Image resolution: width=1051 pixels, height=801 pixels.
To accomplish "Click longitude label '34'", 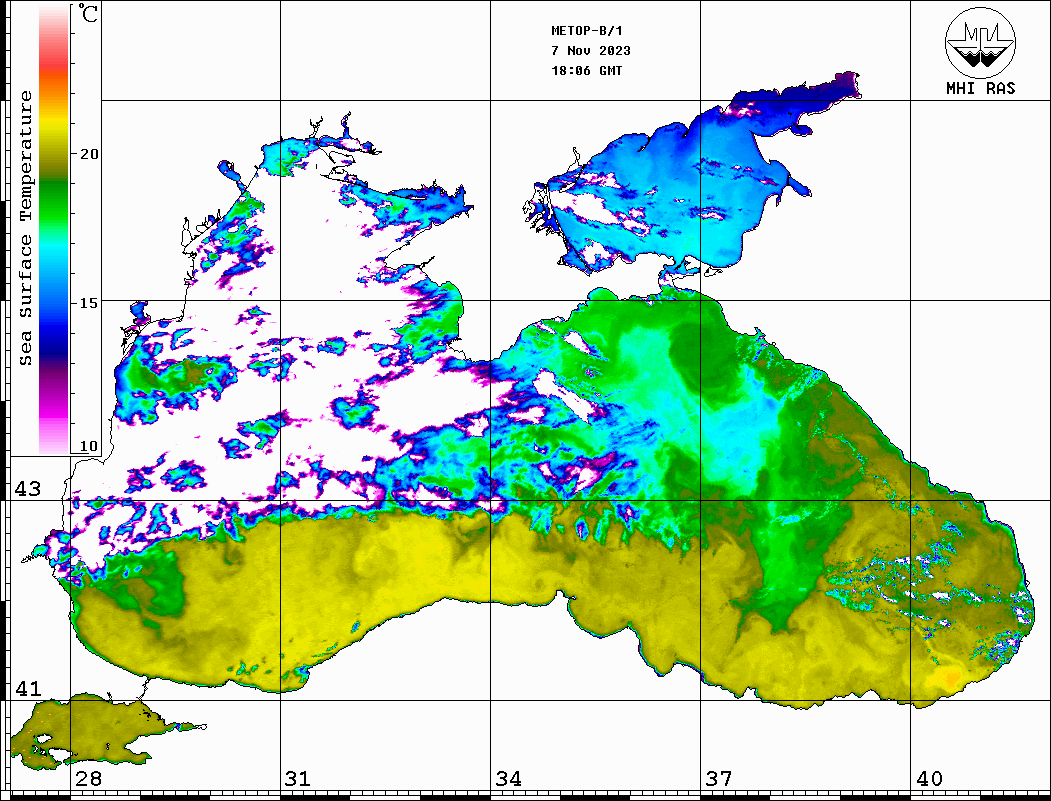I will [509, 779].
